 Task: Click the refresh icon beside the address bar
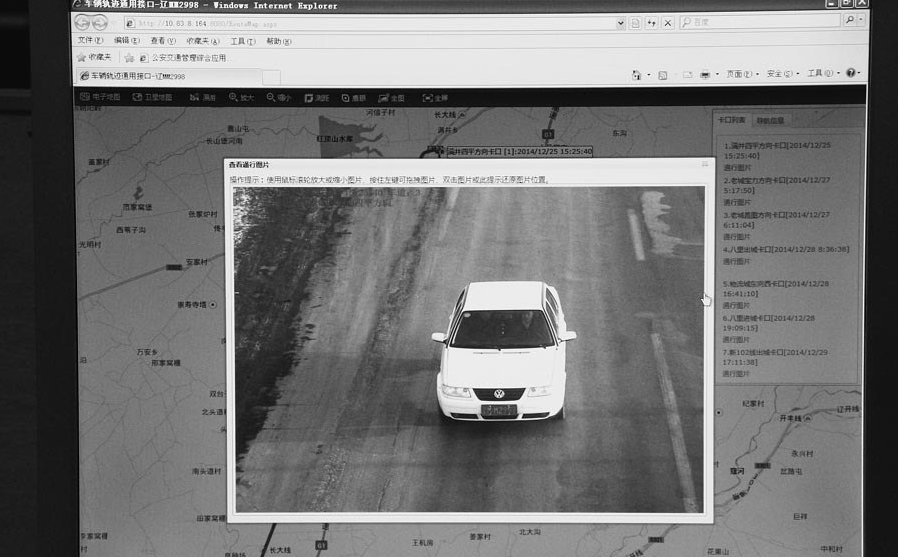pyautogui.click(x=652, y=23)
